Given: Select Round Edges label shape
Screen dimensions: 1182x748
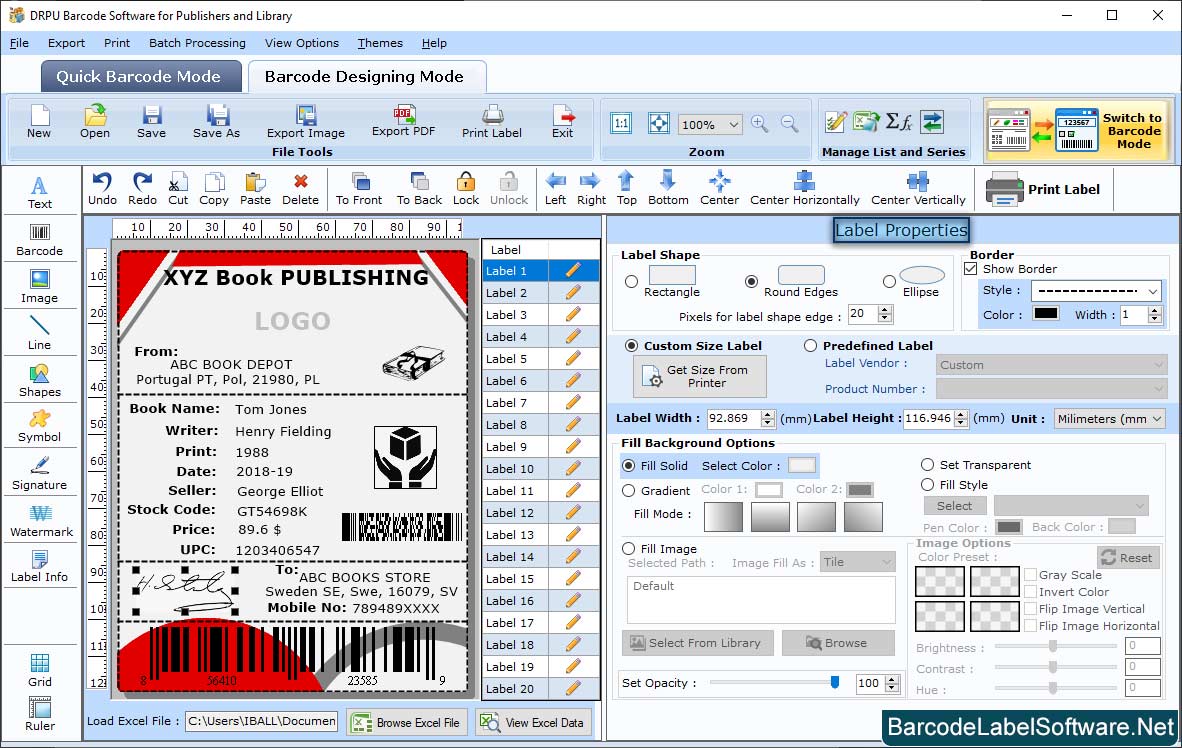Looking at the screenshot, I should 751,281.
